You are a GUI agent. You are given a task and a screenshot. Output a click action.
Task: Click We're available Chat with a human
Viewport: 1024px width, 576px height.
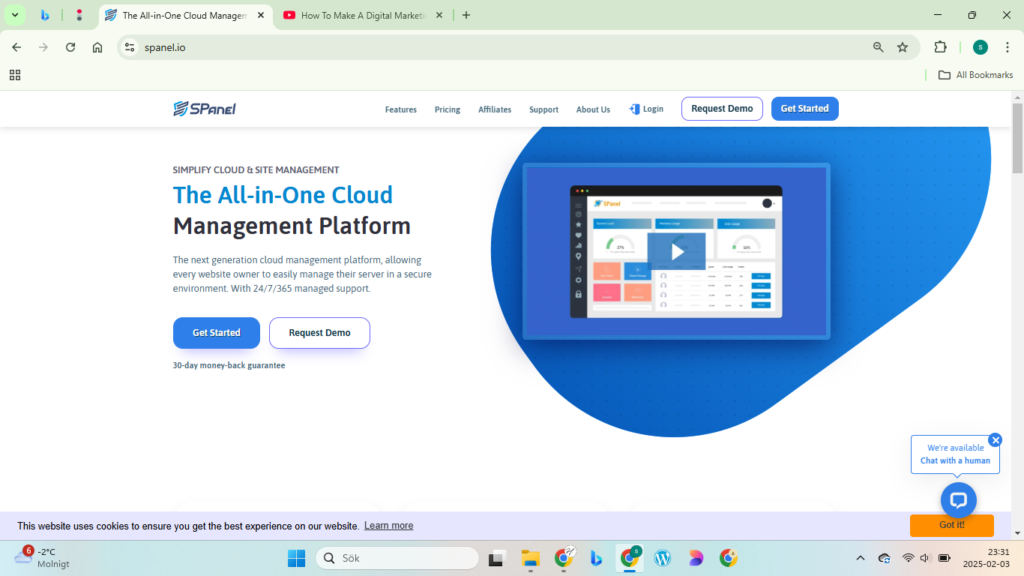pyautogui.click(x=955, y=454)
